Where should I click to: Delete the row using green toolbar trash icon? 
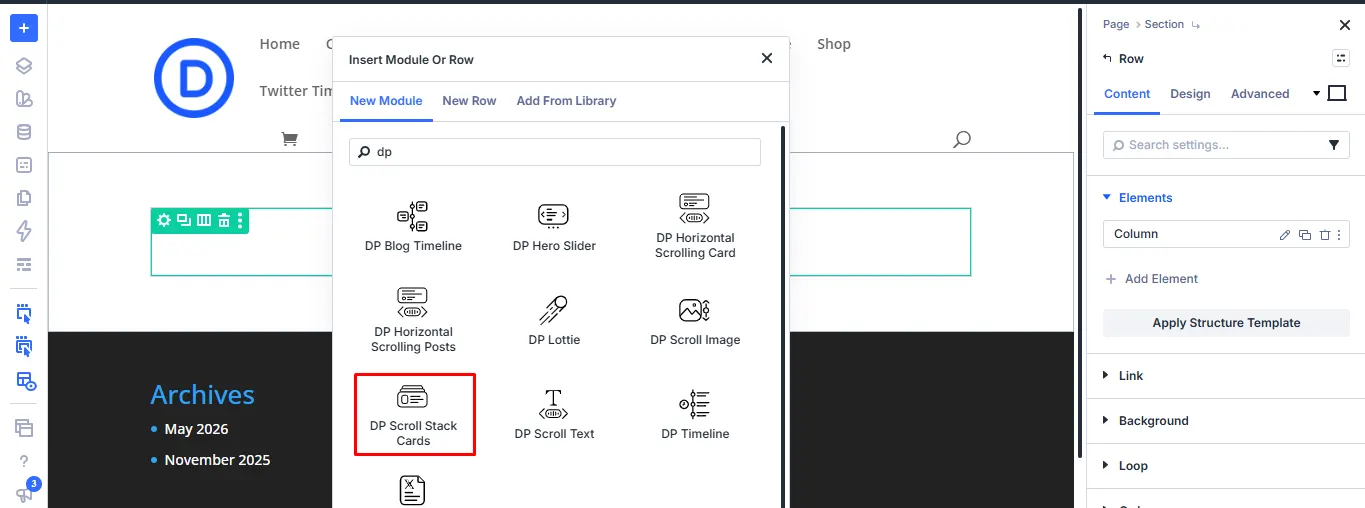(224, 220)
